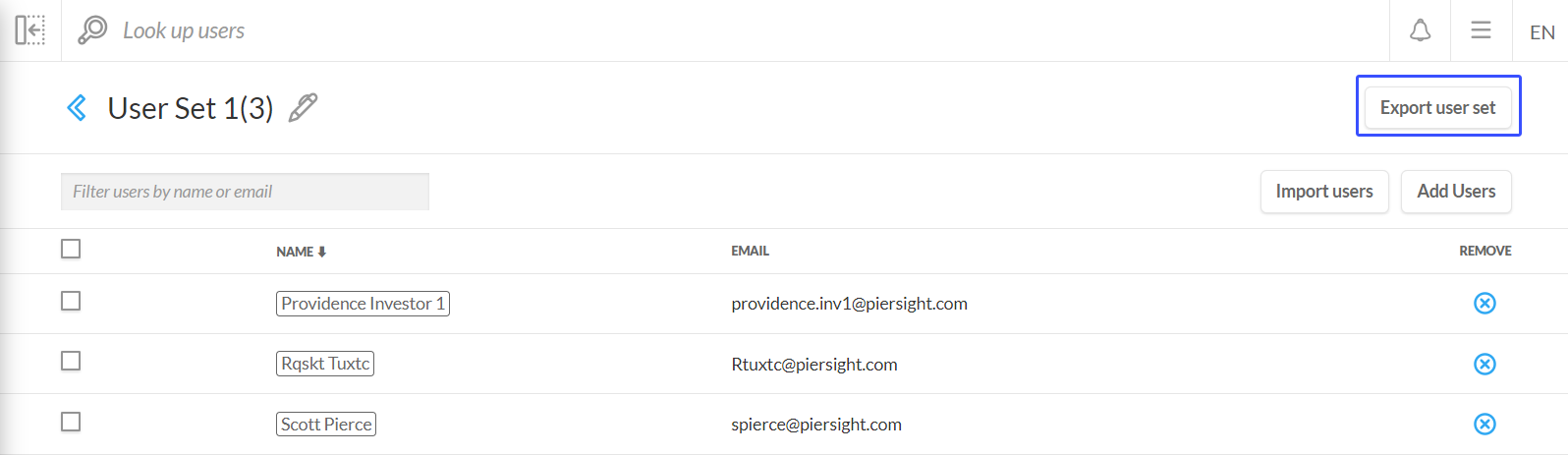Image resolution: width=1568 pixels, height=455 pixels.
Task: Click the user search magnifier icon
Action: click(x=92, y=30)
